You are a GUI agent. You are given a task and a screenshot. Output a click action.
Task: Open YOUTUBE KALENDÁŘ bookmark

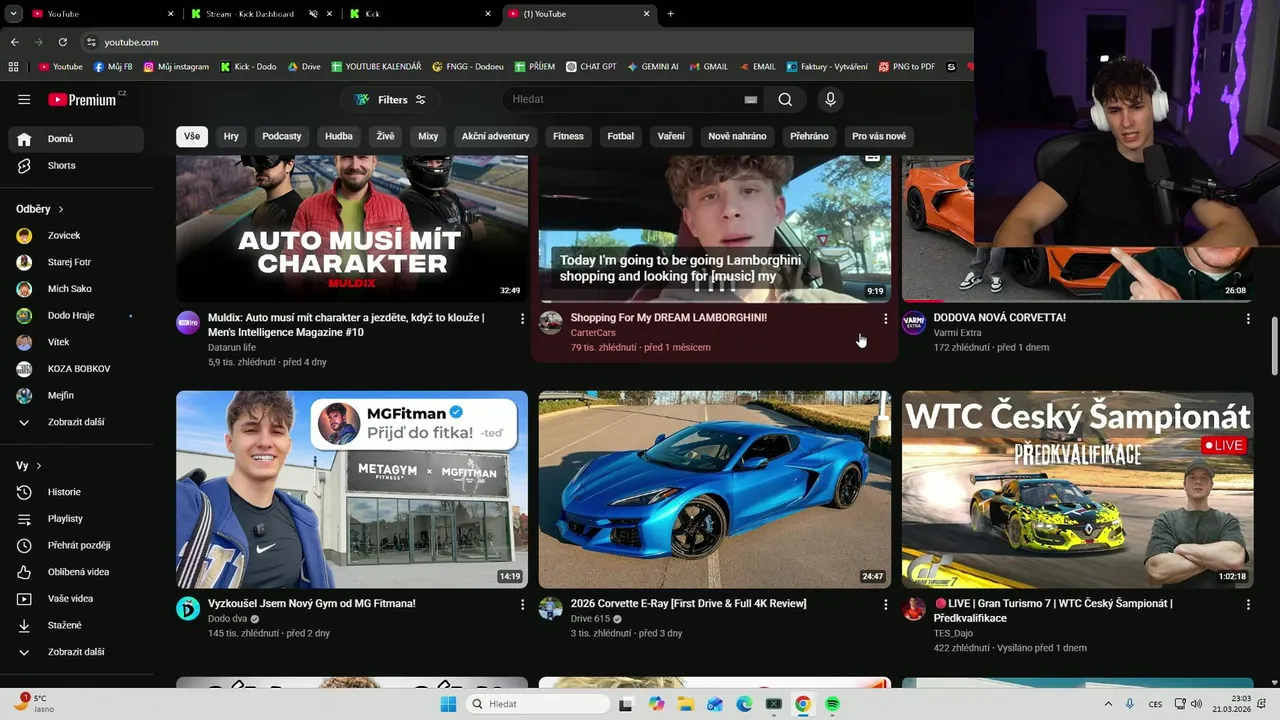[376, 67]
